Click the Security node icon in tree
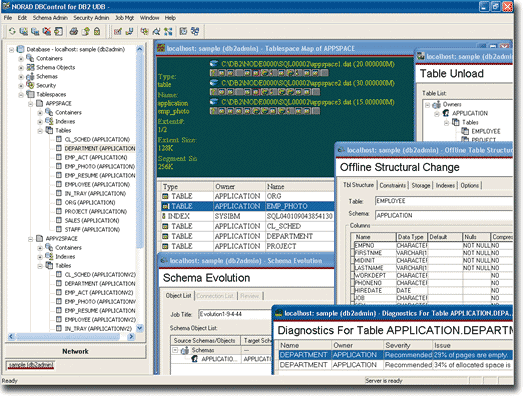Viewport: 525px width, 398px height. coord(30,85)
